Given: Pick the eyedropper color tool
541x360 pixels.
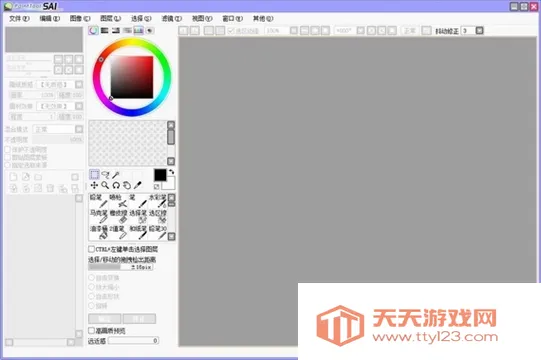Looking at the screenshot, I should tap(138, 185).
